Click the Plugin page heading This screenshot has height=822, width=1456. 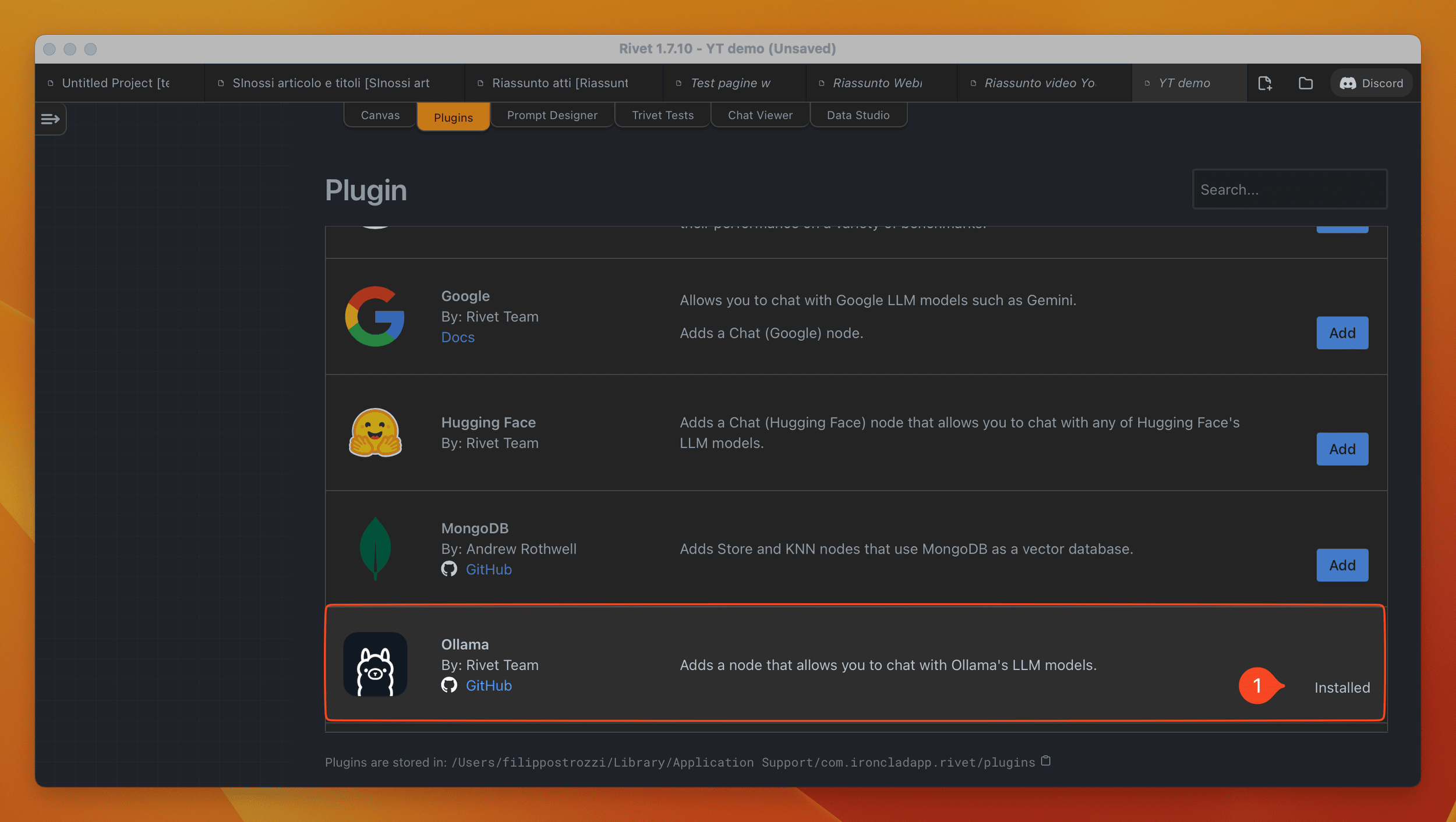pos(366,190)
